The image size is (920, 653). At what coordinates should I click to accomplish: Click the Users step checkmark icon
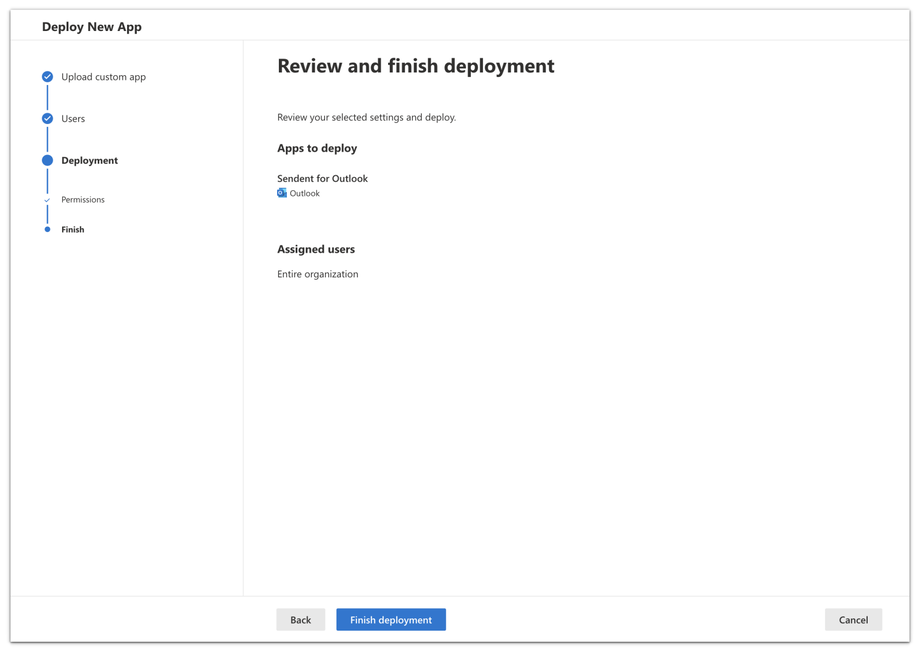click(x=47, y=119)
